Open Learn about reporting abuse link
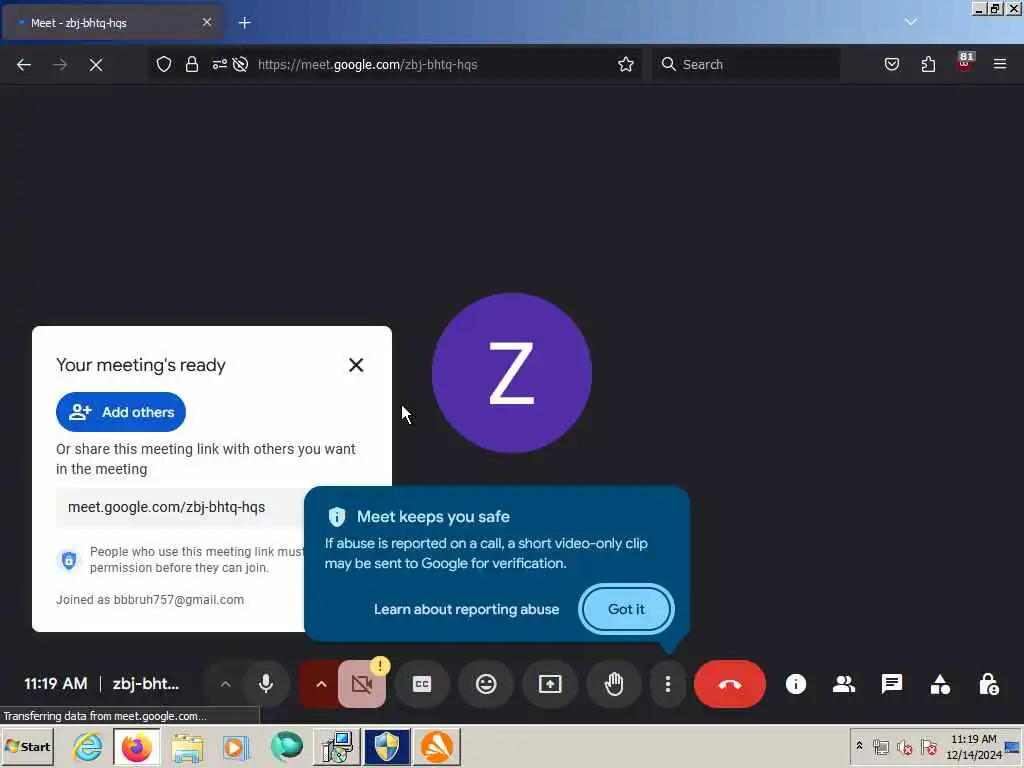Viewport: 1024px width, 768px height. (466, 609)
